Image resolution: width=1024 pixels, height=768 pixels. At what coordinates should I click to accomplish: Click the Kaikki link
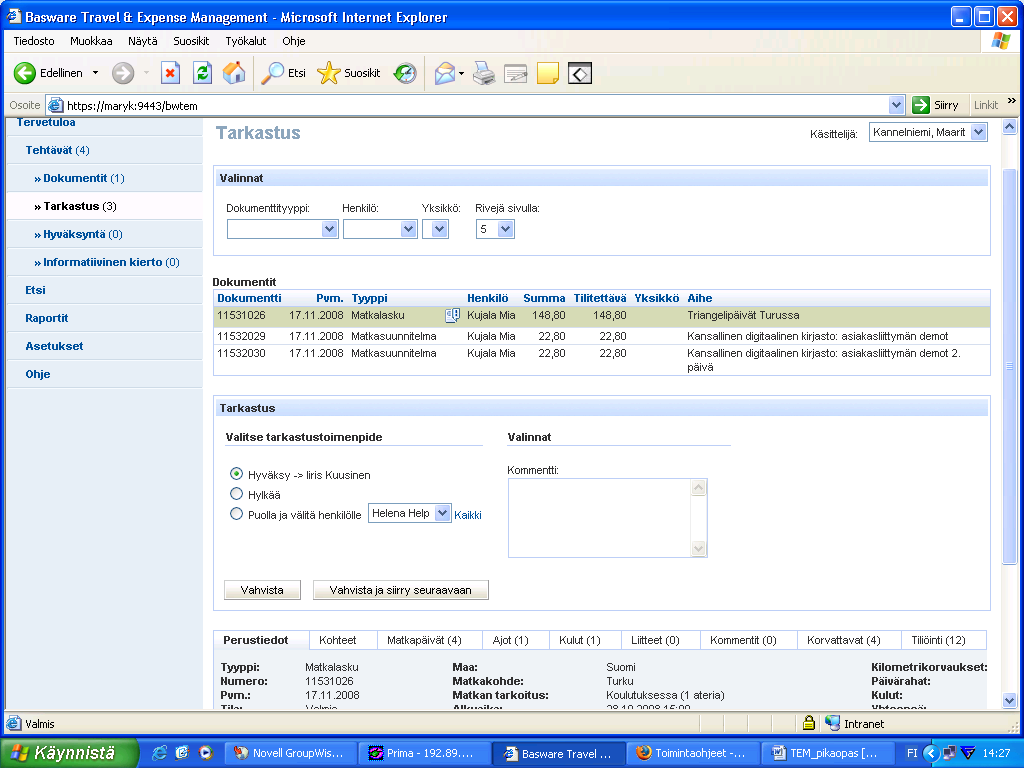coord(468,515)
